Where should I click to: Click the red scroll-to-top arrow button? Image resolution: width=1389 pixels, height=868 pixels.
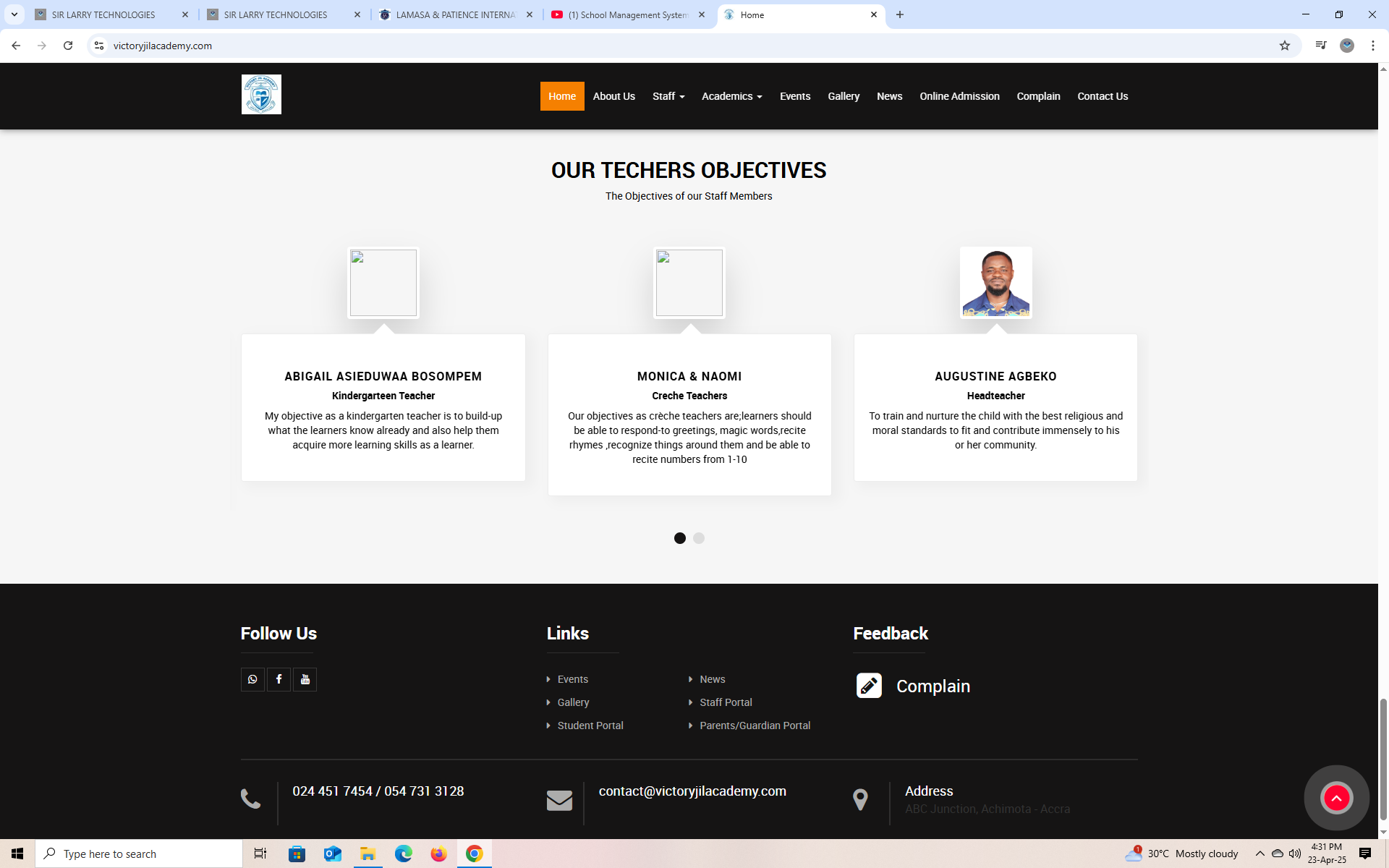coord(1336,798)
